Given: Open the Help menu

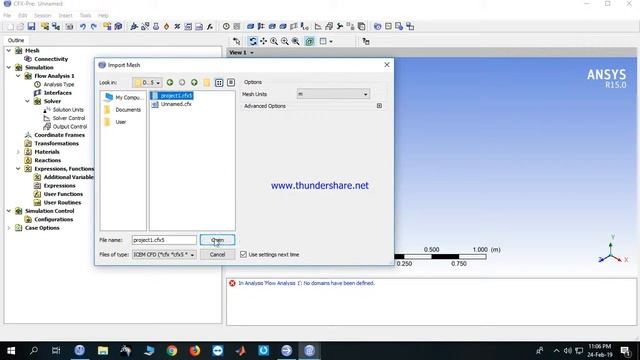Looking at the screenshot, I should tap(103, 16).
